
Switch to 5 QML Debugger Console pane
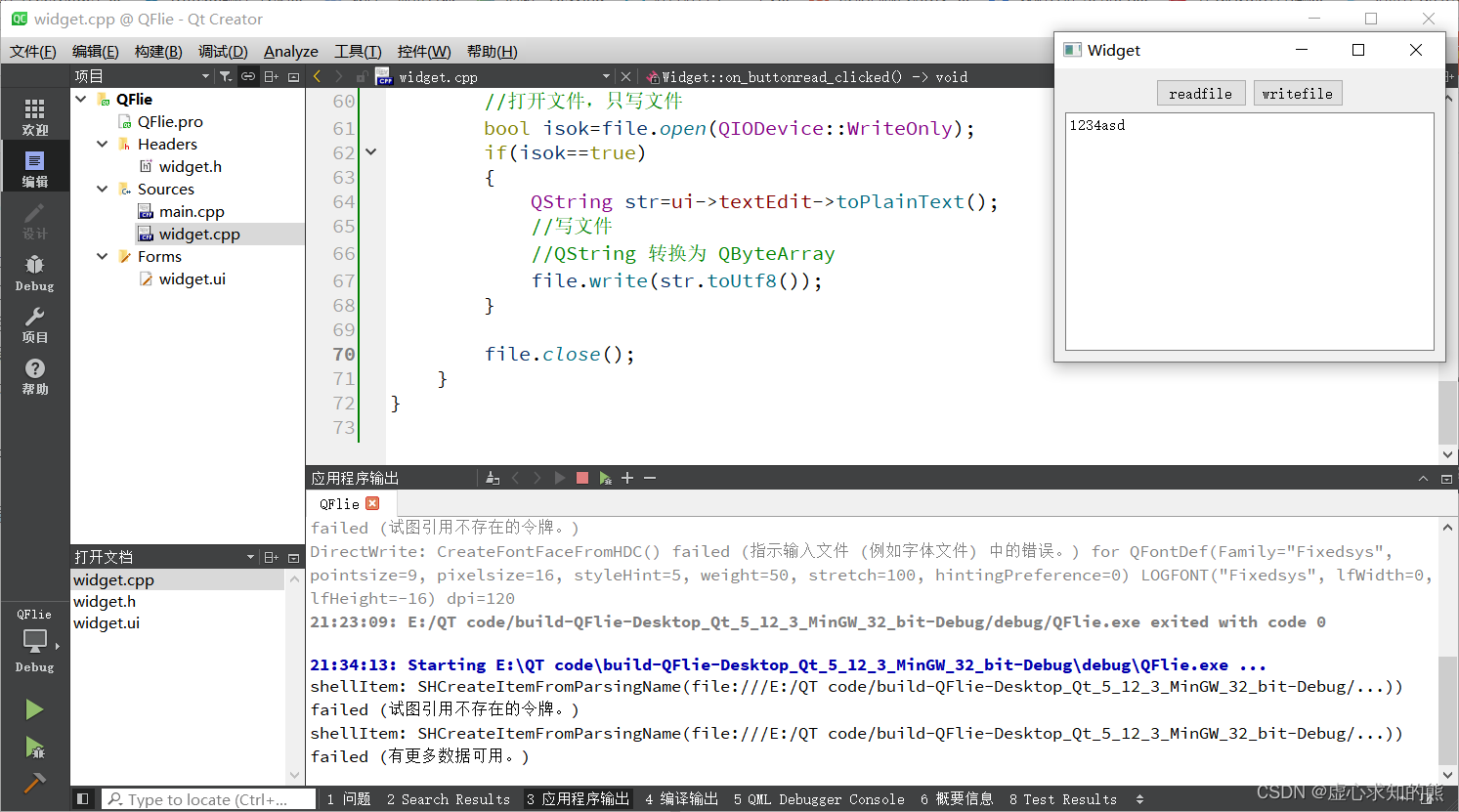pyautogui.click(x=819, y=799)
